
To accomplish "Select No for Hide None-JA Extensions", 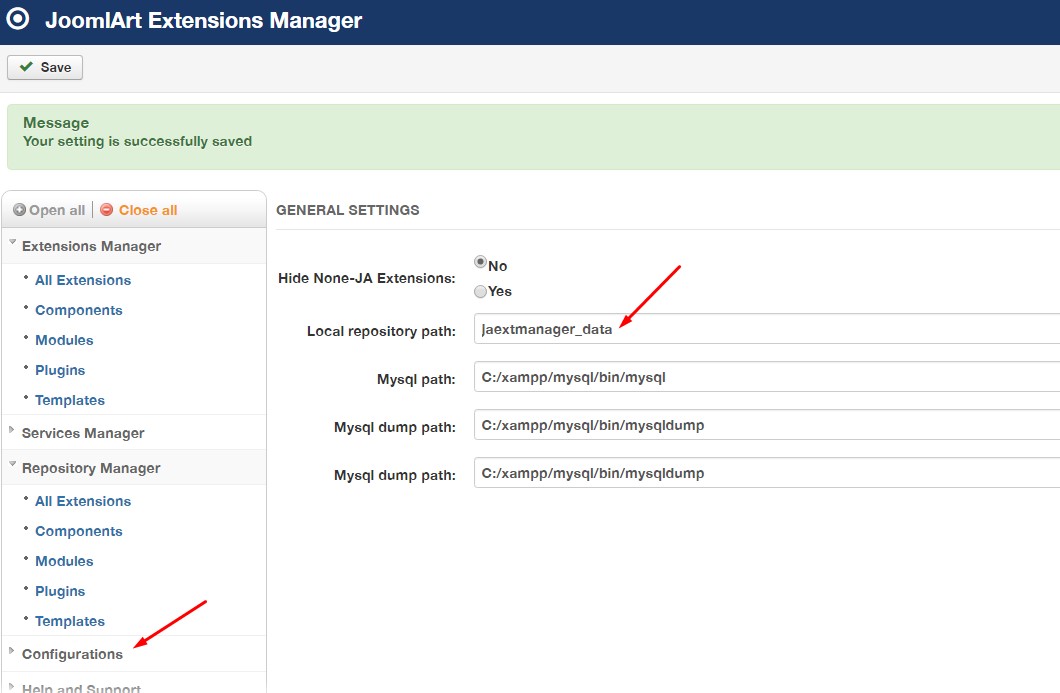I will coord(480,263).
